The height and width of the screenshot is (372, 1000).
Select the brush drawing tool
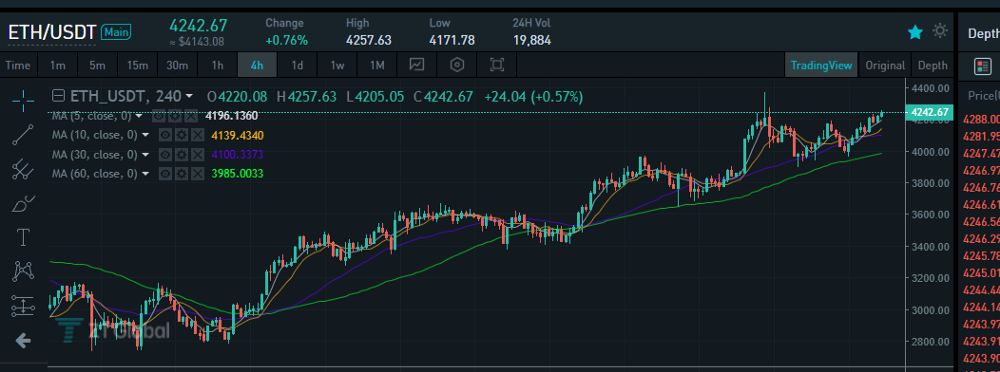tap(24, 204)
